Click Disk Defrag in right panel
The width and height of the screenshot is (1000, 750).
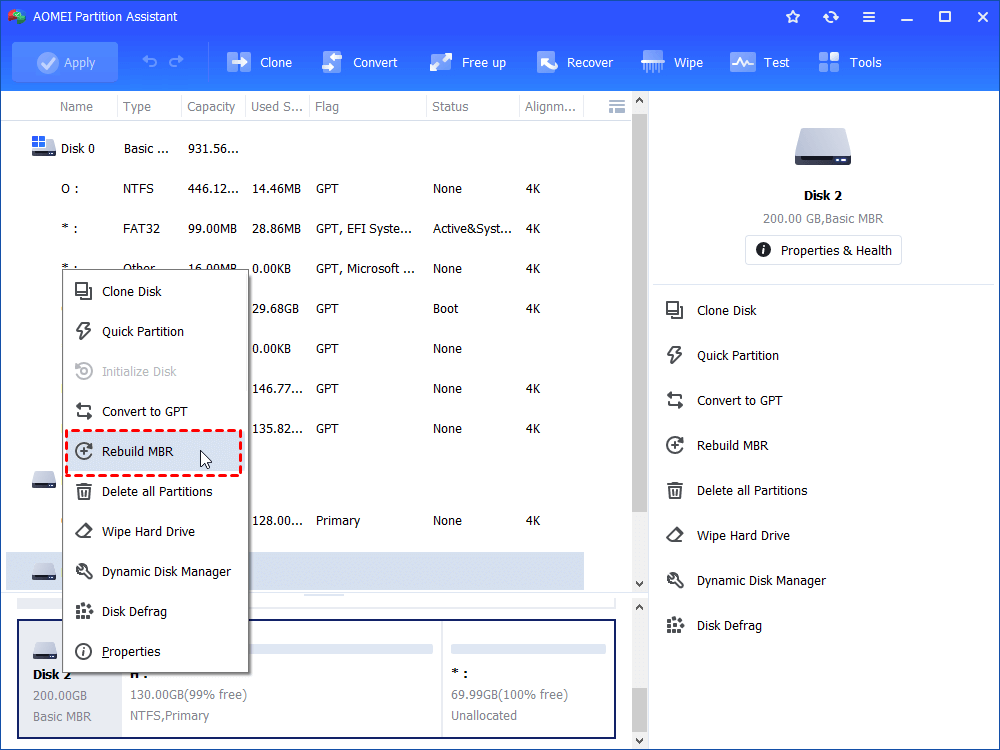714,626
